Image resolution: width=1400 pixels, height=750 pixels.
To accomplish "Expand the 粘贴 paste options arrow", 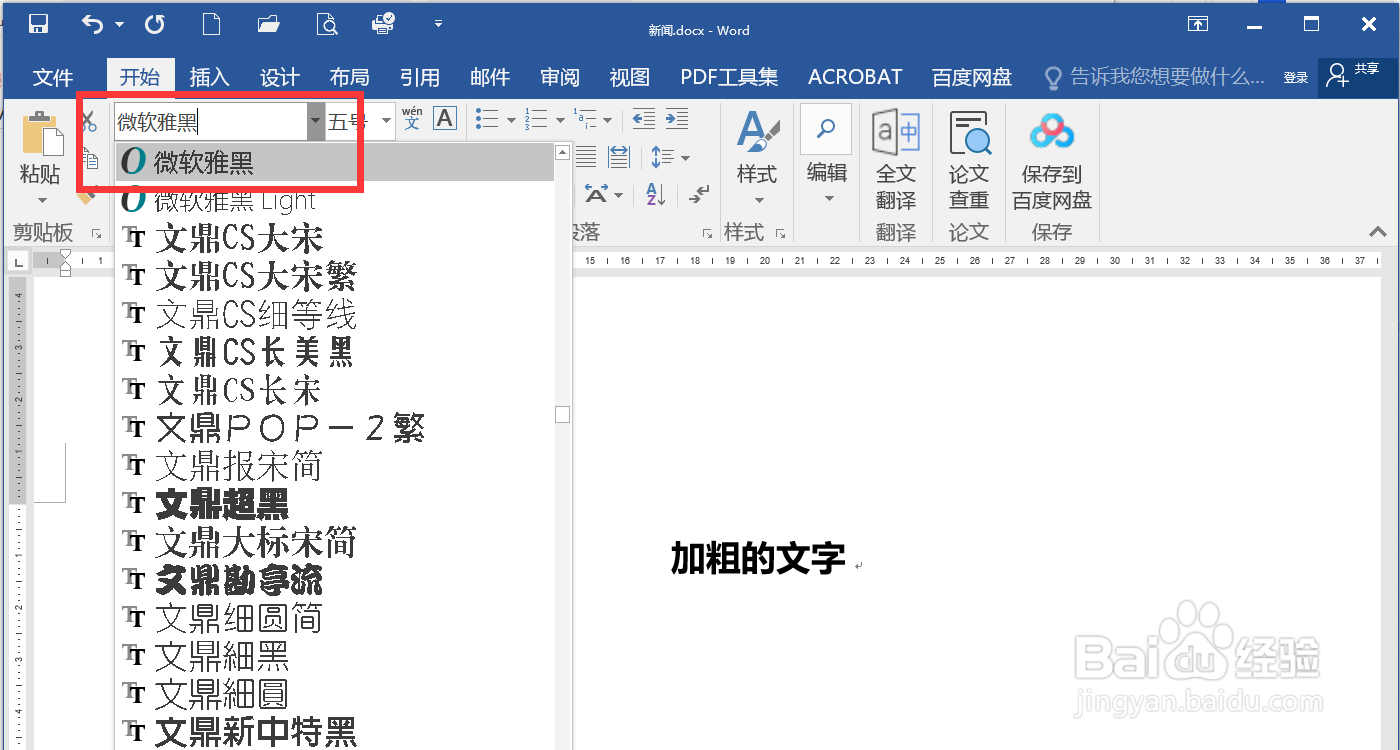I will coord(41,200).
